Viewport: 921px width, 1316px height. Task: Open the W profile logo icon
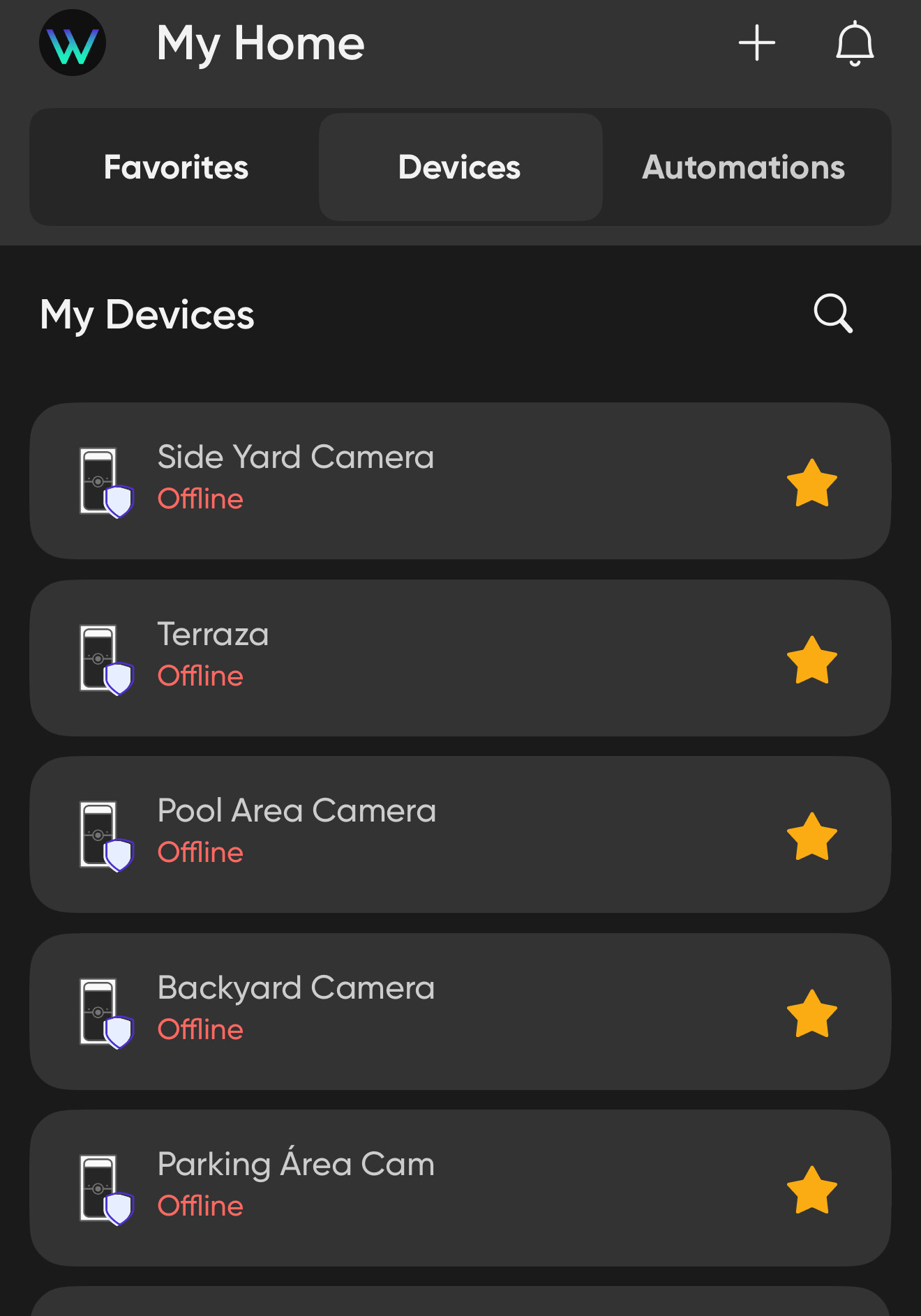pos(73,43)
